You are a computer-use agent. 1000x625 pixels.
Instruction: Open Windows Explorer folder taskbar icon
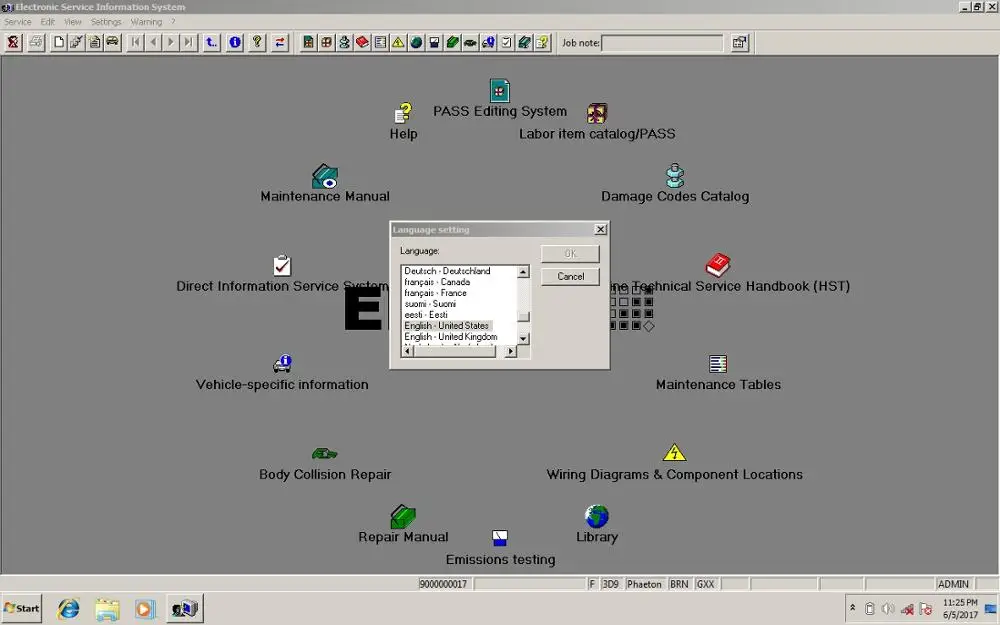(107, 609)
